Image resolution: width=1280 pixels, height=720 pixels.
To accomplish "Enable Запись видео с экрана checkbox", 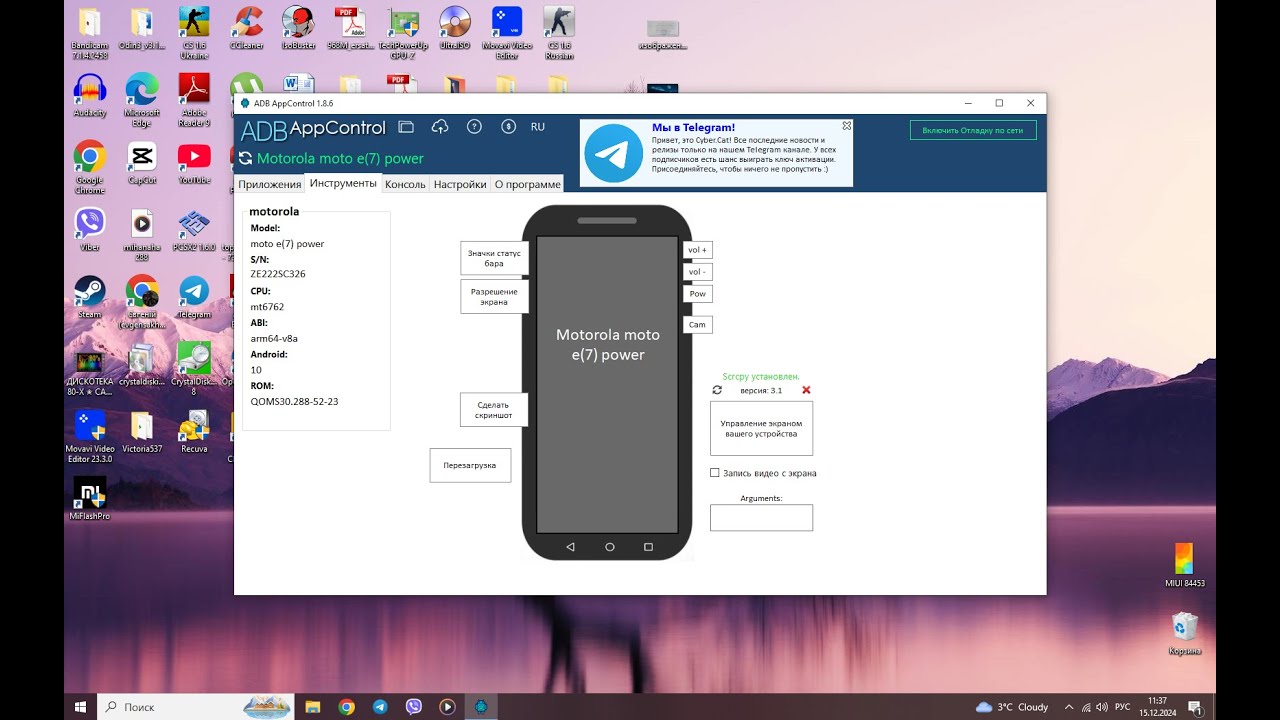I will pos(715,473).
